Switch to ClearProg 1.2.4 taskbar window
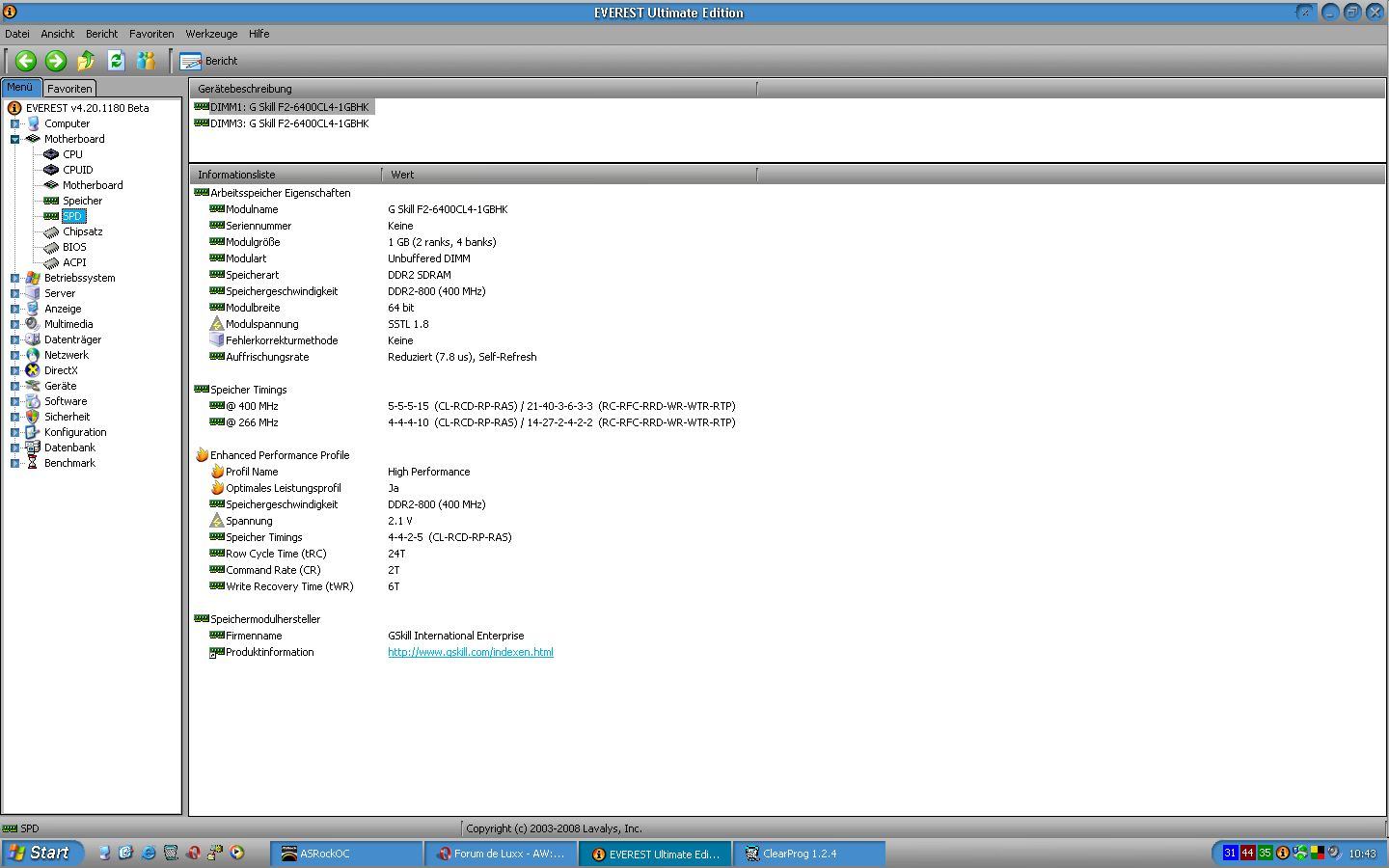Viewport: 1389px width, 868px height. click(x=810, y=854)
